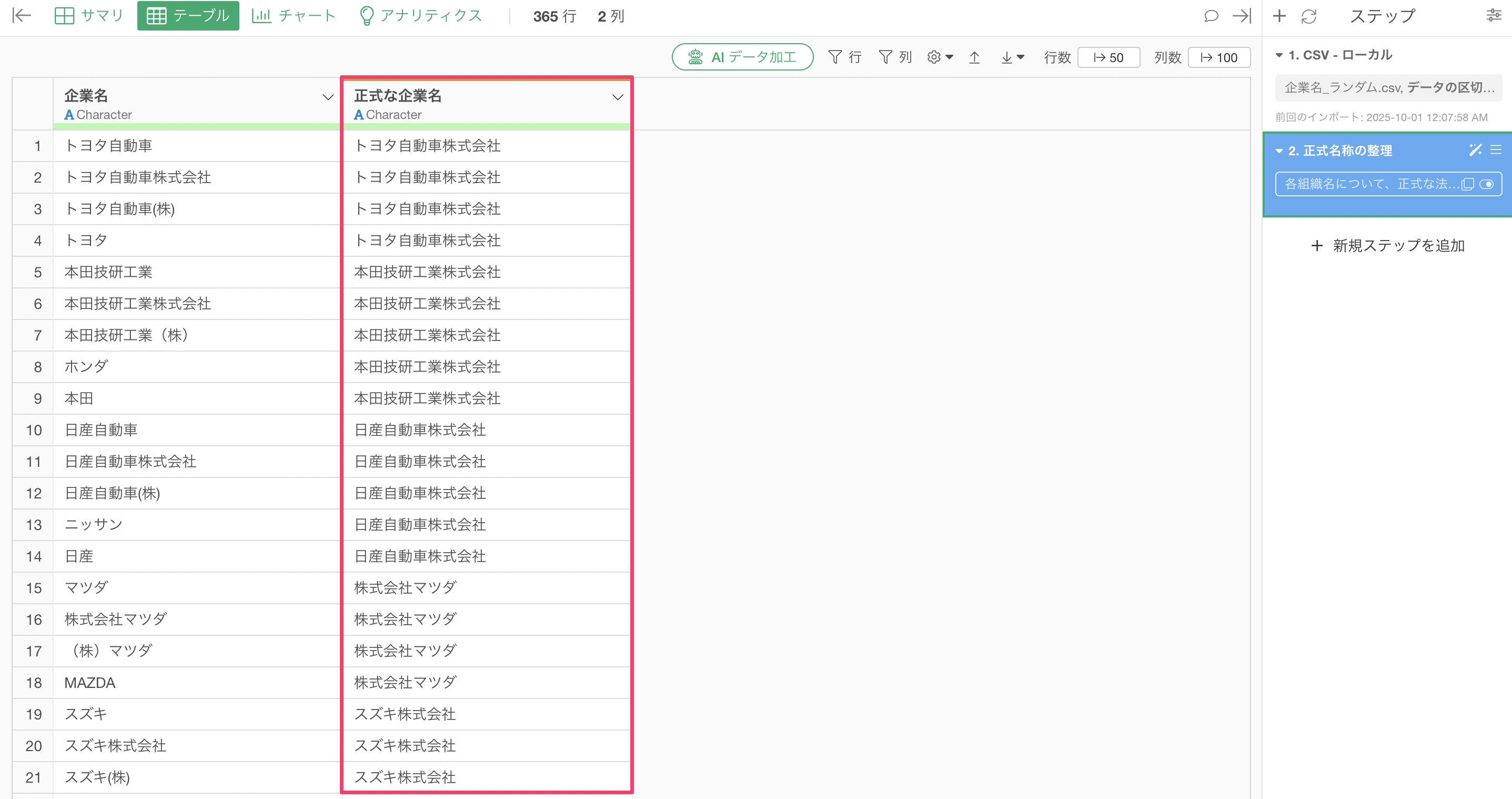Click the refresh icon in the Steps panel
Screen dimensions: 1512x799
coord(1308,16)
